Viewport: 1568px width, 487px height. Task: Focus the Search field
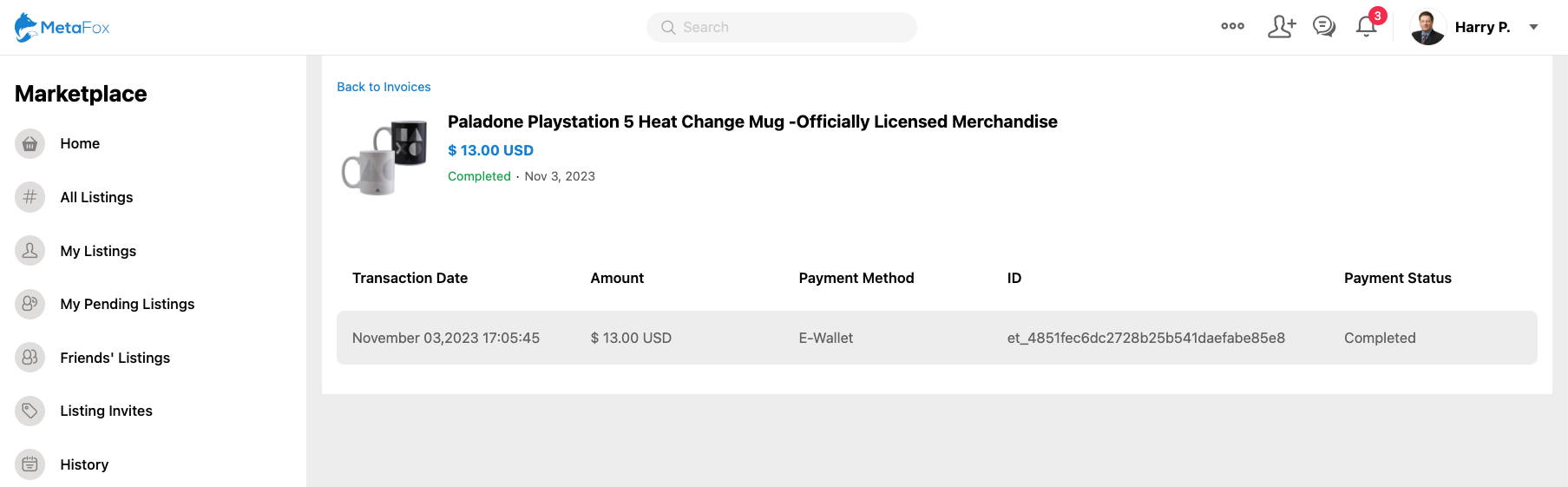(x=781, y=27)
